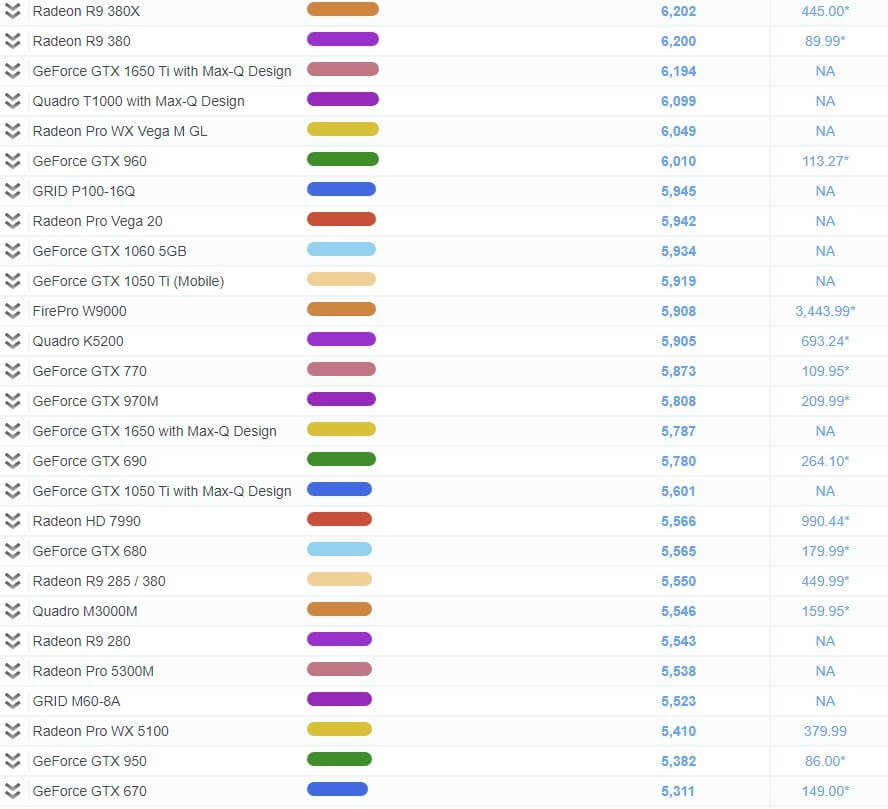Expand the Radeon HD 7990 row chevron
The height and width of the screenshot is (809, 888).
pyautogui.click(x=12, y=521)
